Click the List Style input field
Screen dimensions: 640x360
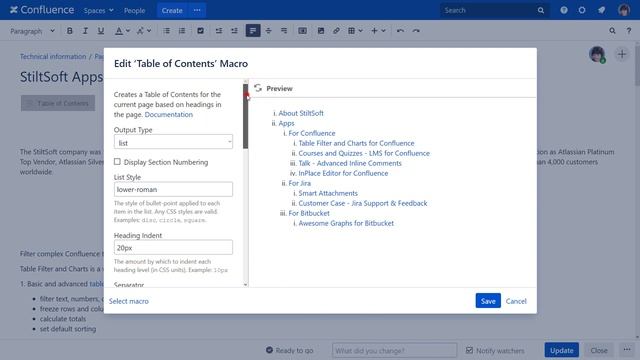click(x=173, y=189)
